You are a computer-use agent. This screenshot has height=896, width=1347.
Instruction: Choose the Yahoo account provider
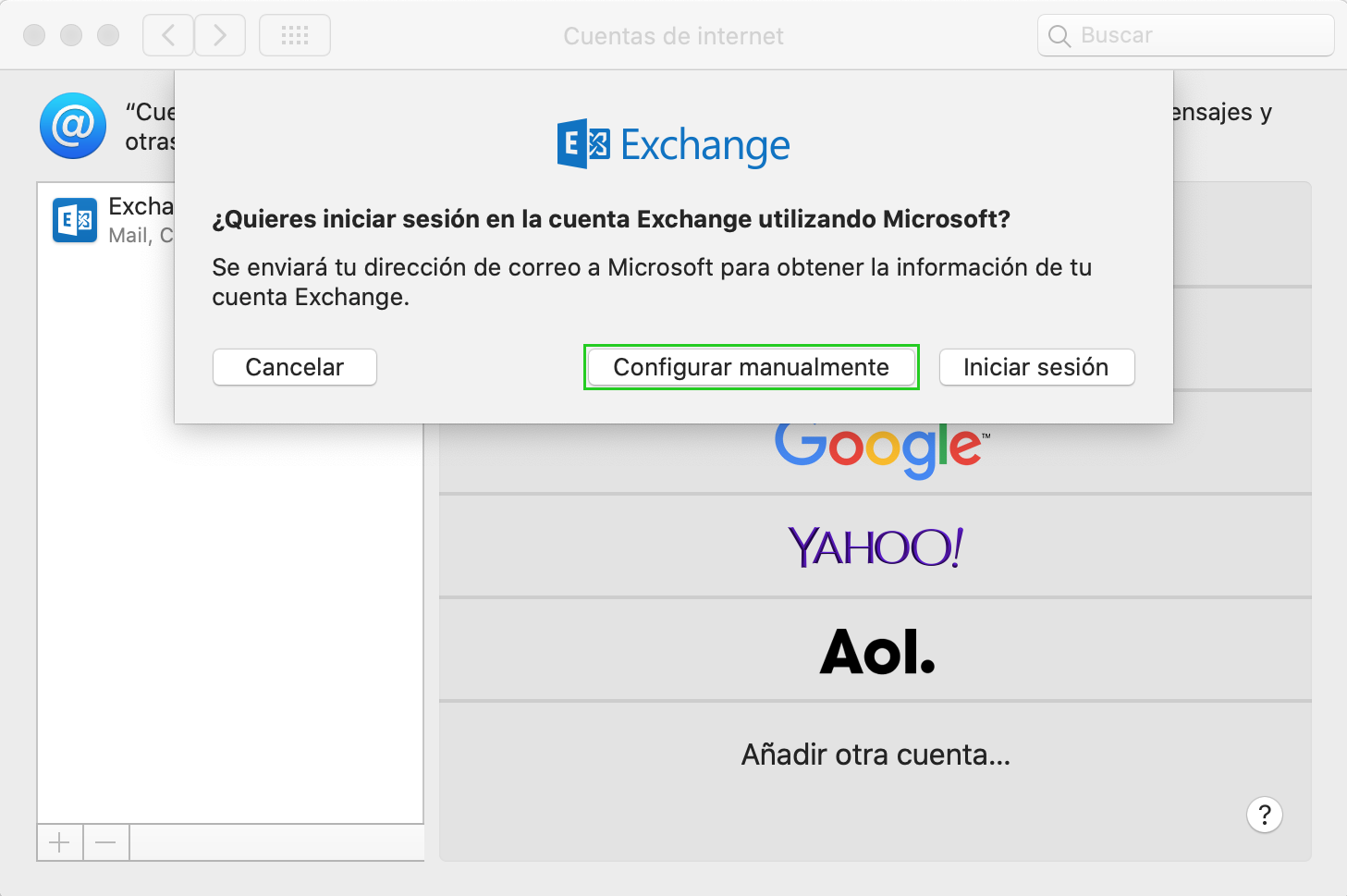tap(876, 546)
